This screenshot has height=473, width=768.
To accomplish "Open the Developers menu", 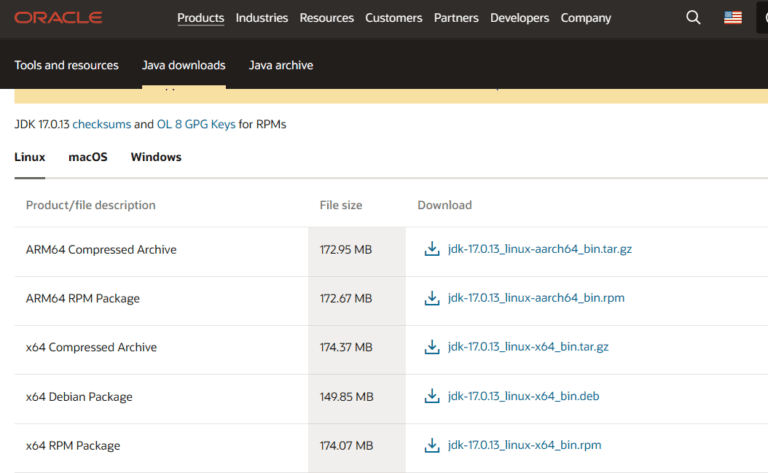I will [519, 18].
